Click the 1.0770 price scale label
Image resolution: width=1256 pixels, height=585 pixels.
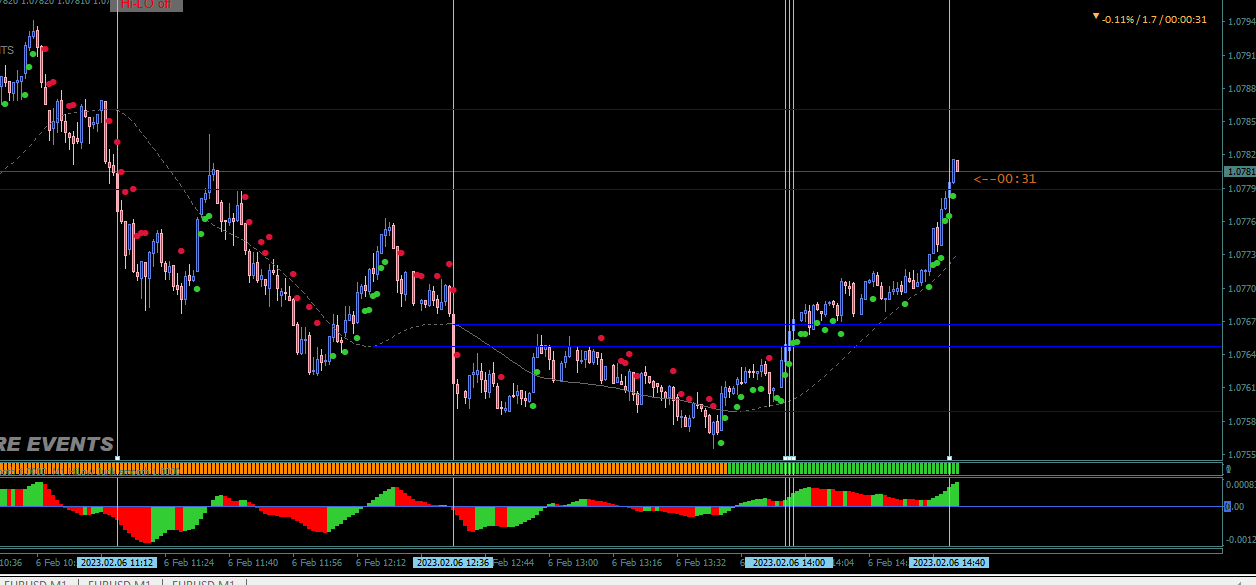click(x=1241, y=289)
